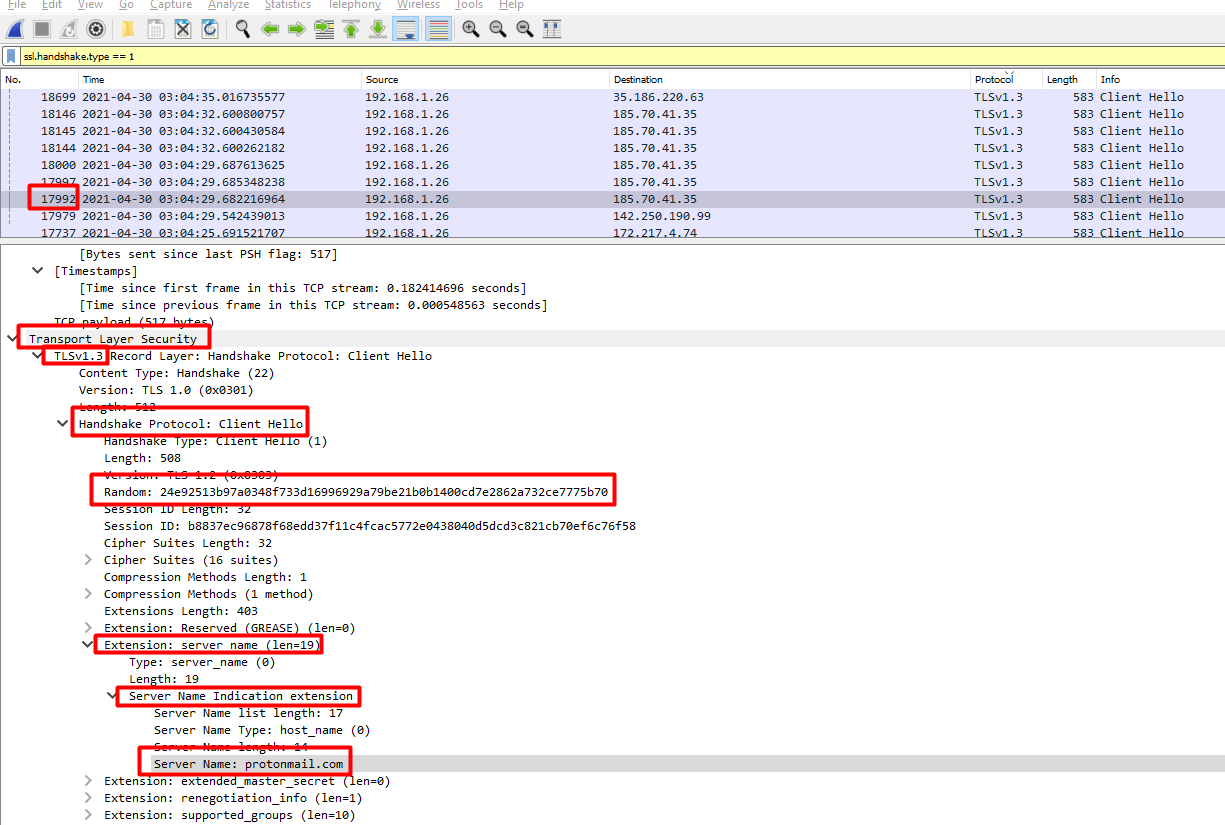Open capture options gear icon
1225x825 pixels.
[x=95, y=29]
